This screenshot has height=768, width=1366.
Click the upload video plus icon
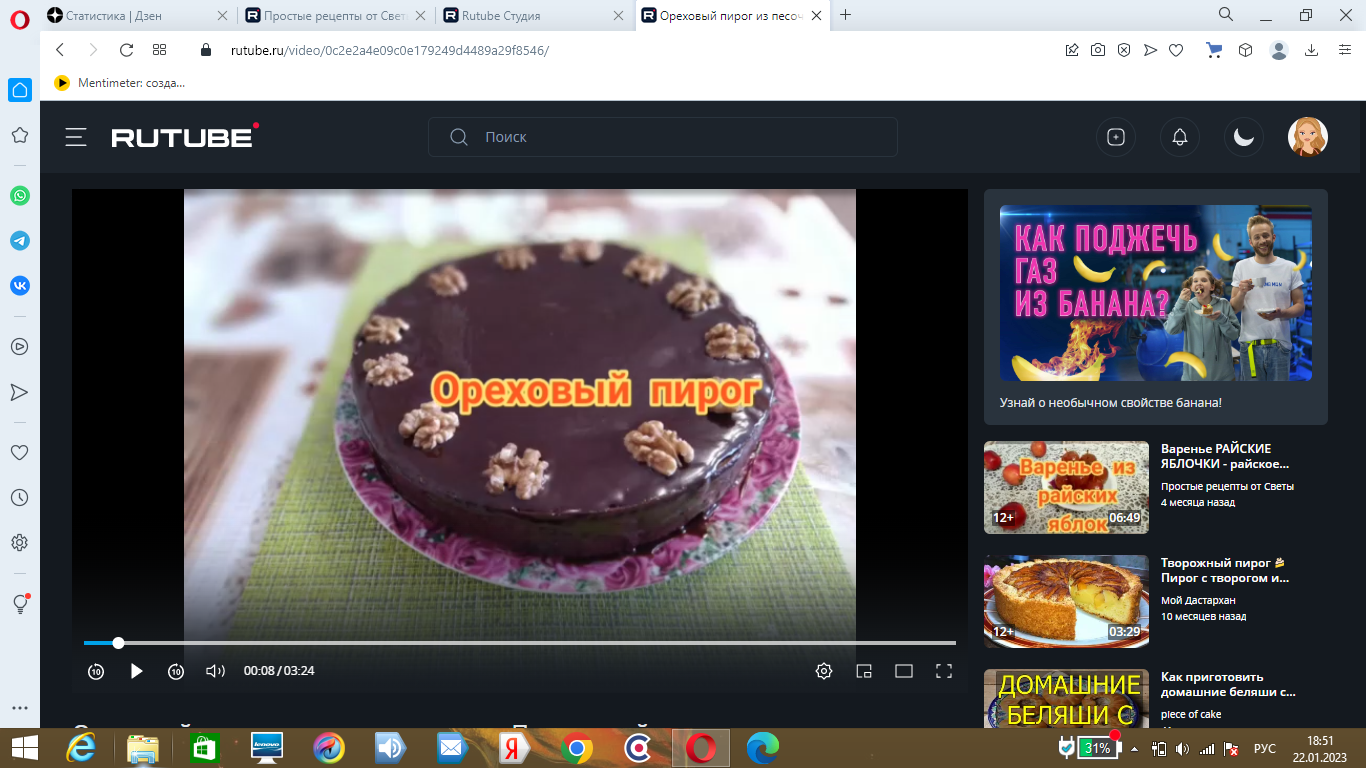tap(1116, 137)
